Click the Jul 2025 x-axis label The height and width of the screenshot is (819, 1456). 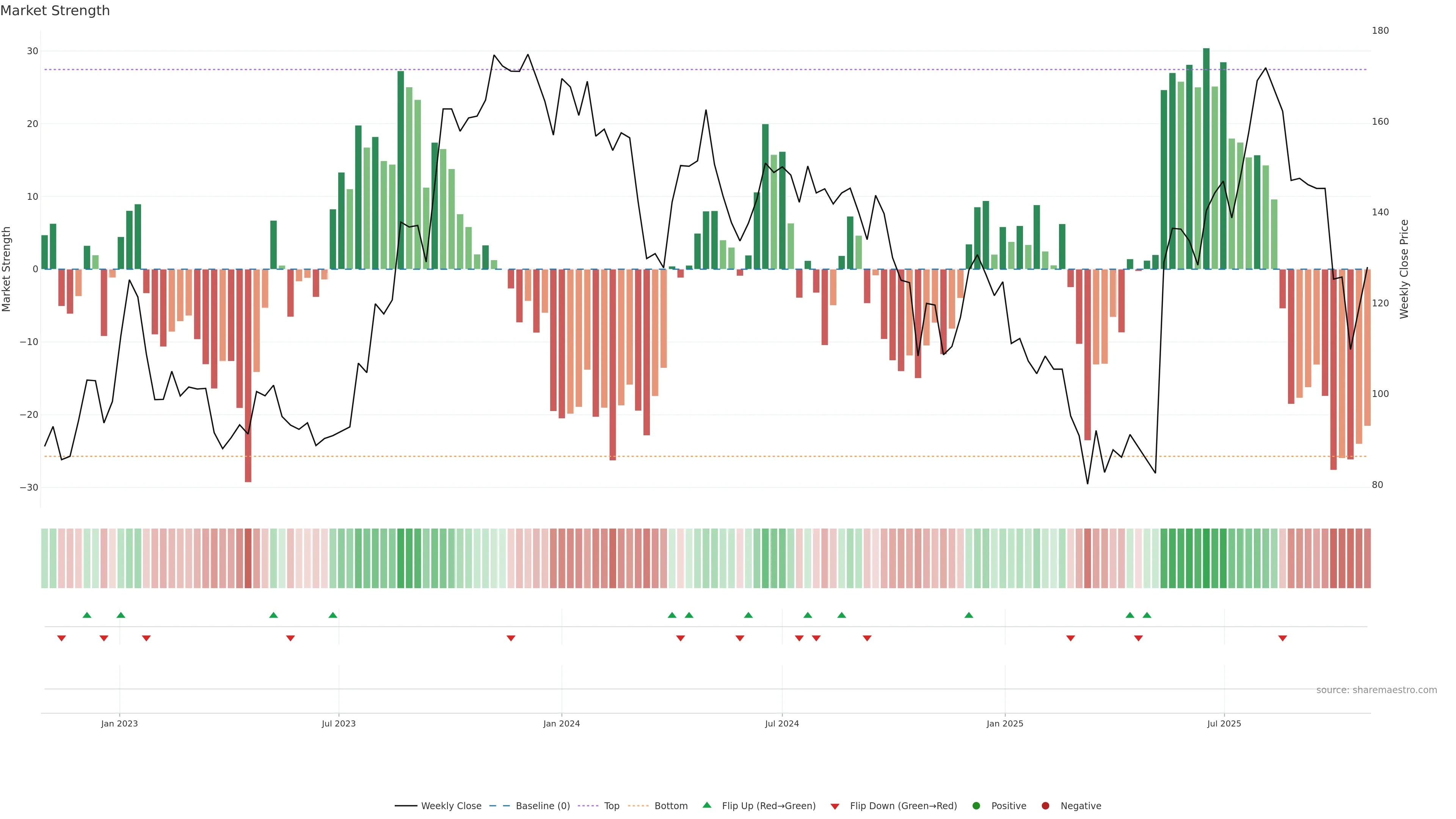[x=1224, y=723]
